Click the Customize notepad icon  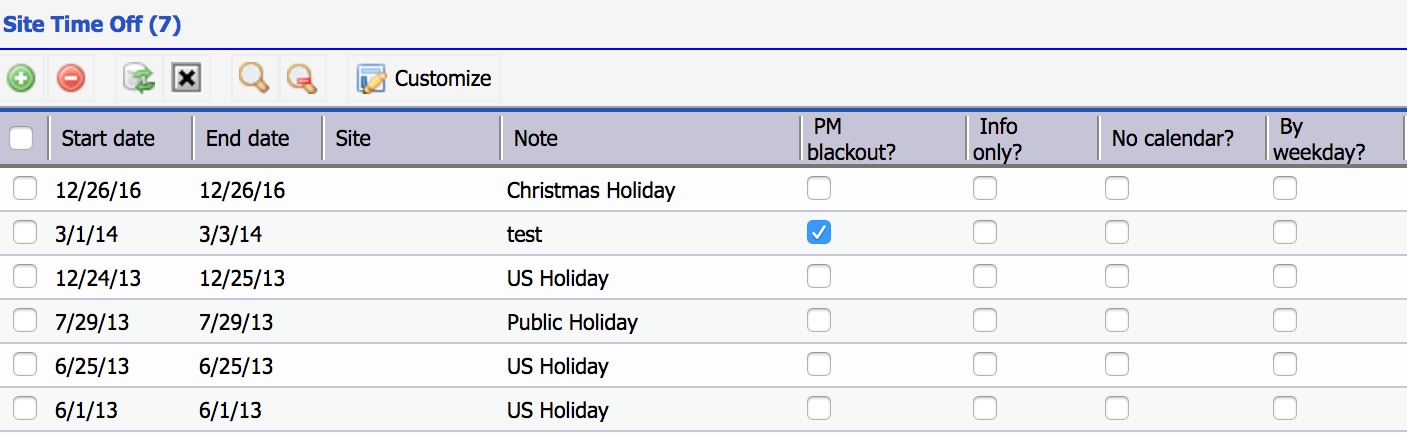(x=372, y=78)
